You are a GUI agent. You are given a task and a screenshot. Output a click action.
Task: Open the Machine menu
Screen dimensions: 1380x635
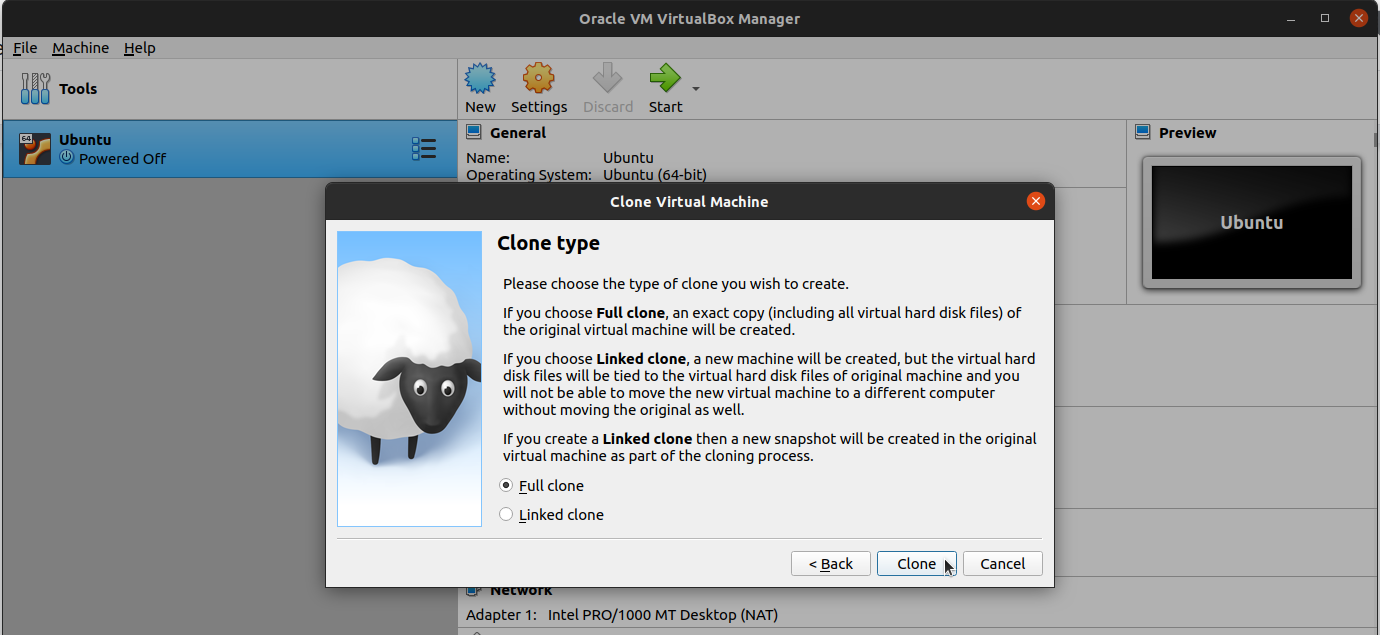[81, 48]
